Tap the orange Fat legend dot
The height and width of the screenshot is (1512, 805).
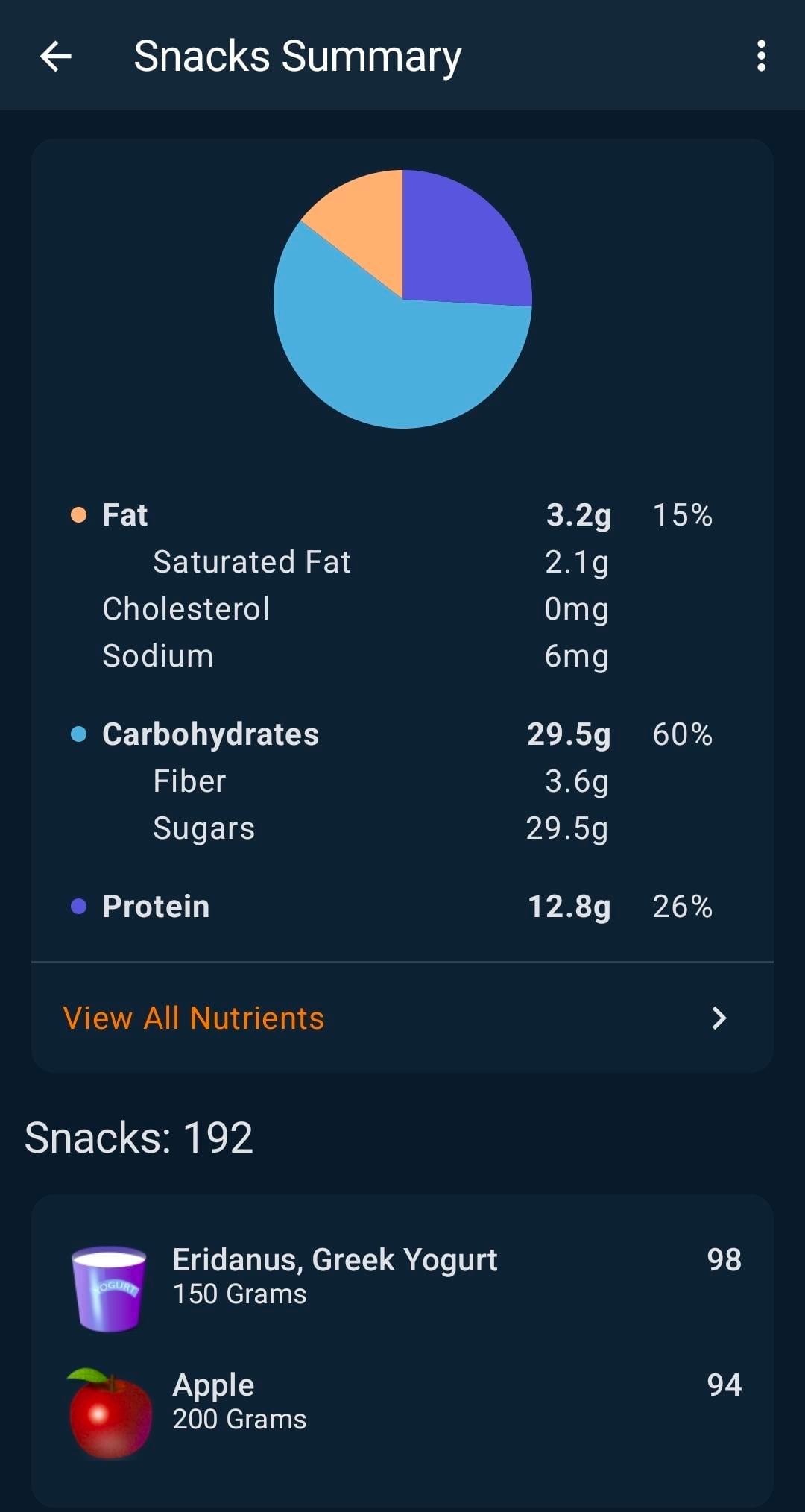click(x=78, y=515)
